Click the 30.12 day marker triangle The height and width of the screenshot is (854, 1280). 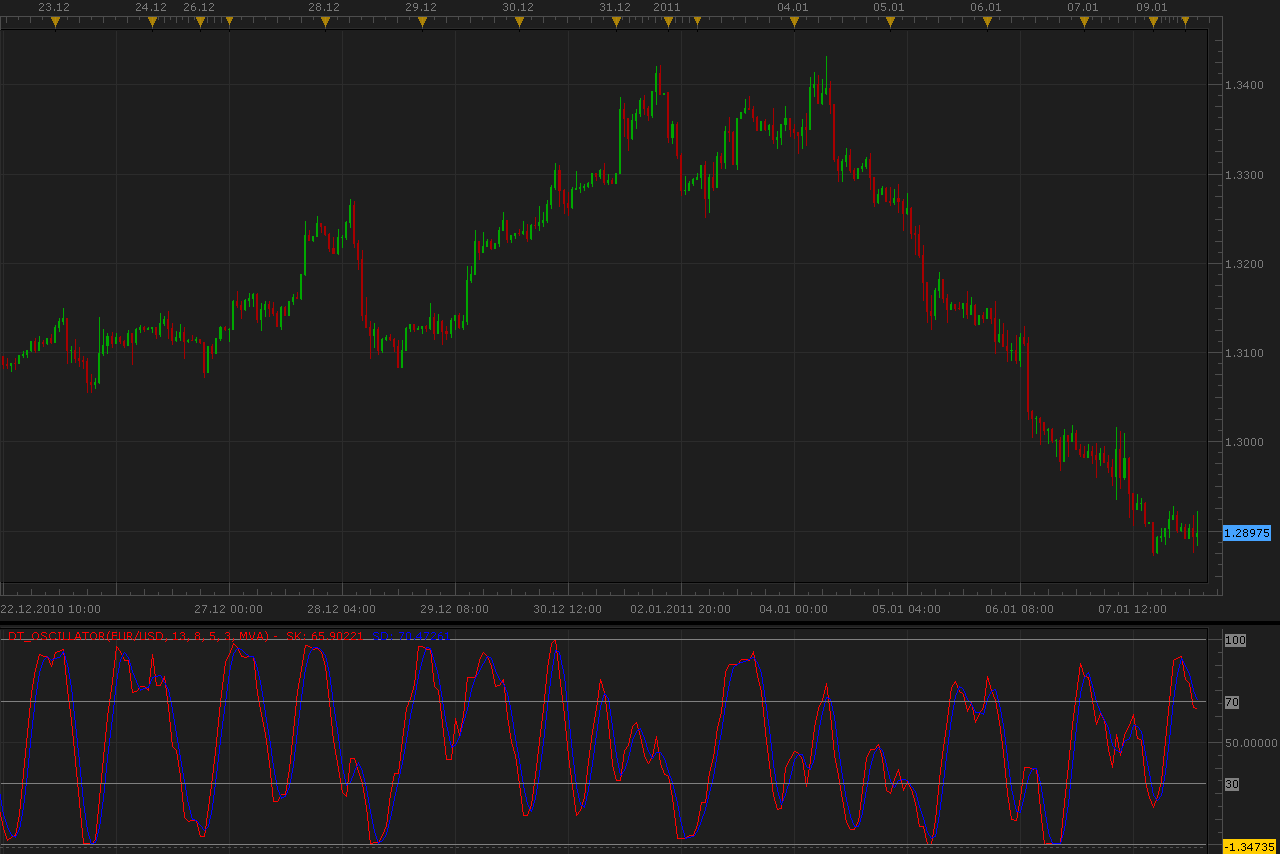(519, 21)
